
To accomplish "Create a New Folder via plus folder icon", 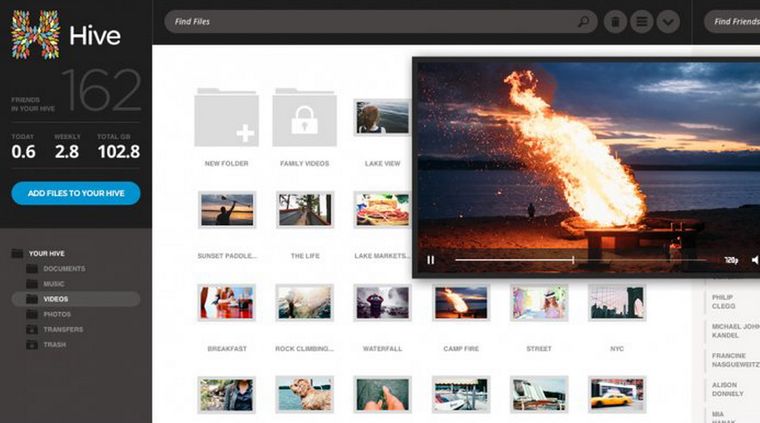I will [x=226, y=117].
